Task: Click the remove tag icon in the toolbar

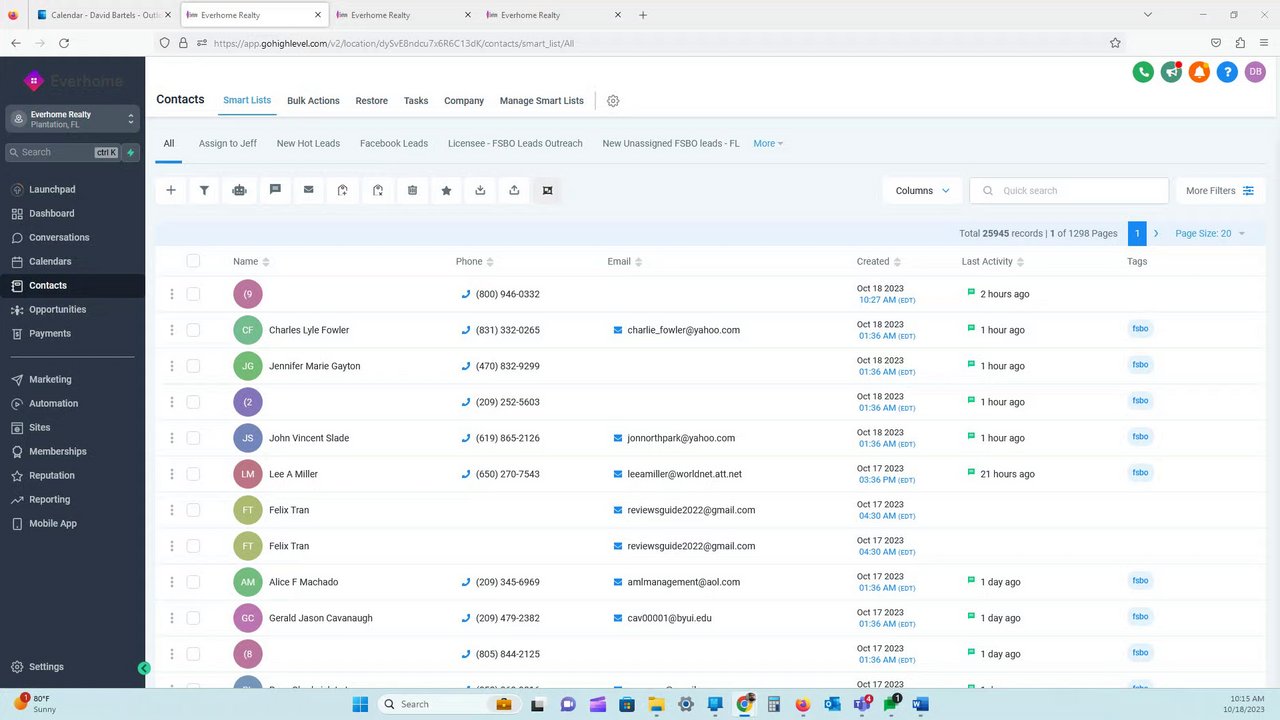Action: tap(378, 190)
